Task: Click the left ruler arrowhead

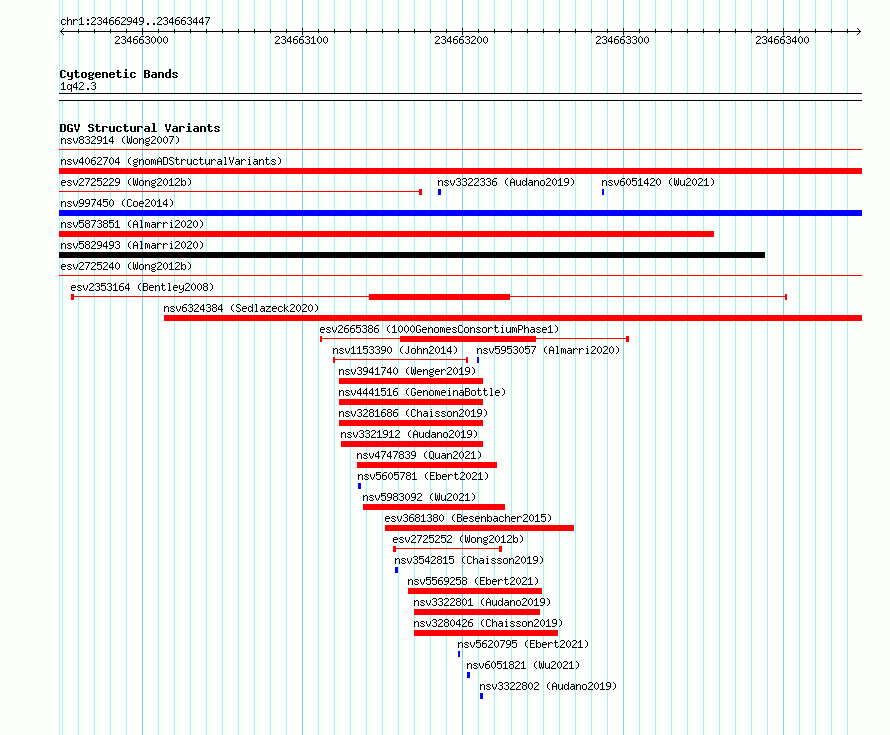Action: click(x=62, y=32)
